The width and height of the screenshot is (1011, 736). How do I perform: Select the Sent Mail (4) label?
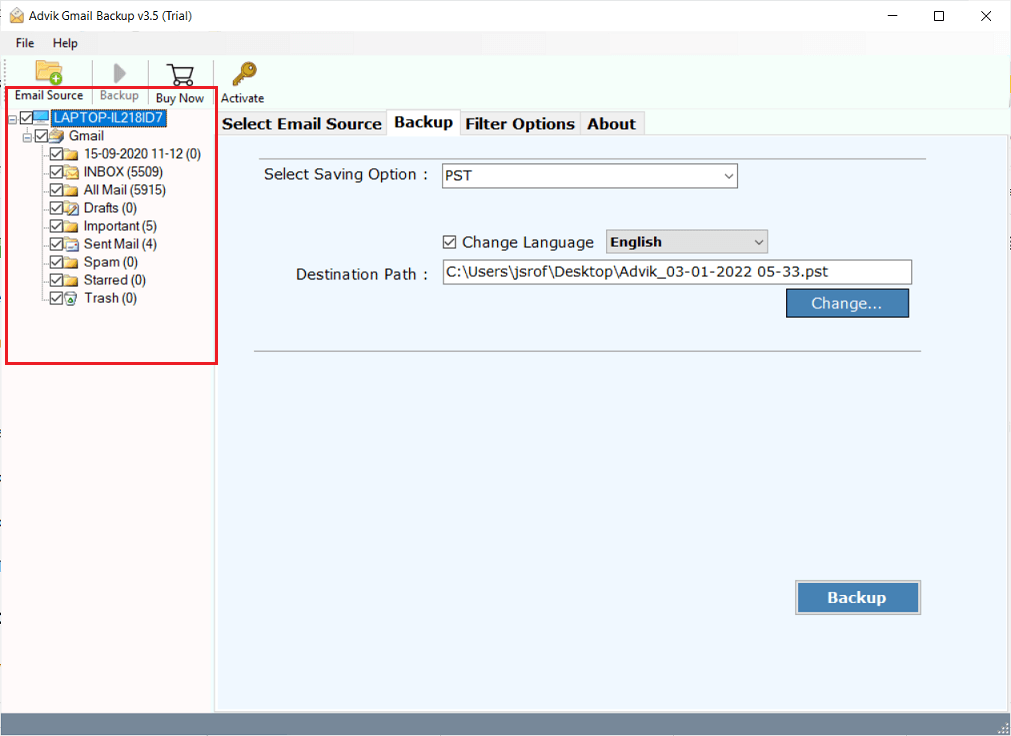pyautogui.click(x=120, y=244)
